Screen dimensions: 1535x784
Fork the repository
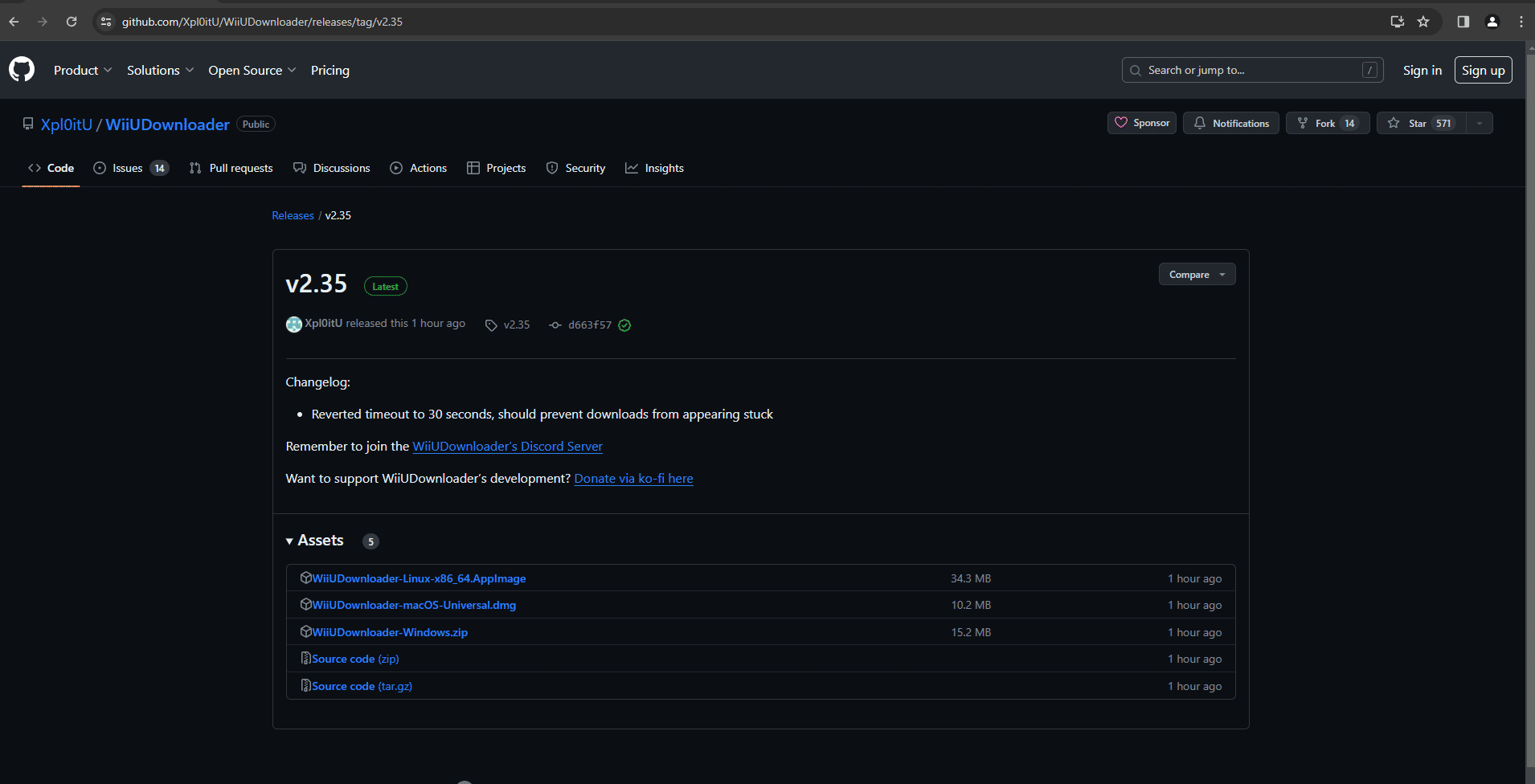click(1328, 123)
